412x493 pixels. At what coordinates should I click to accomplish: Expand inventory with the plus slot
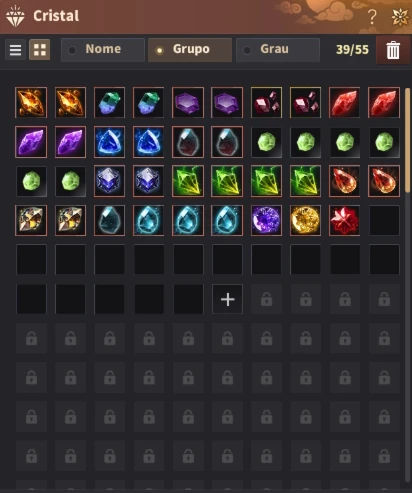[227, 299]
